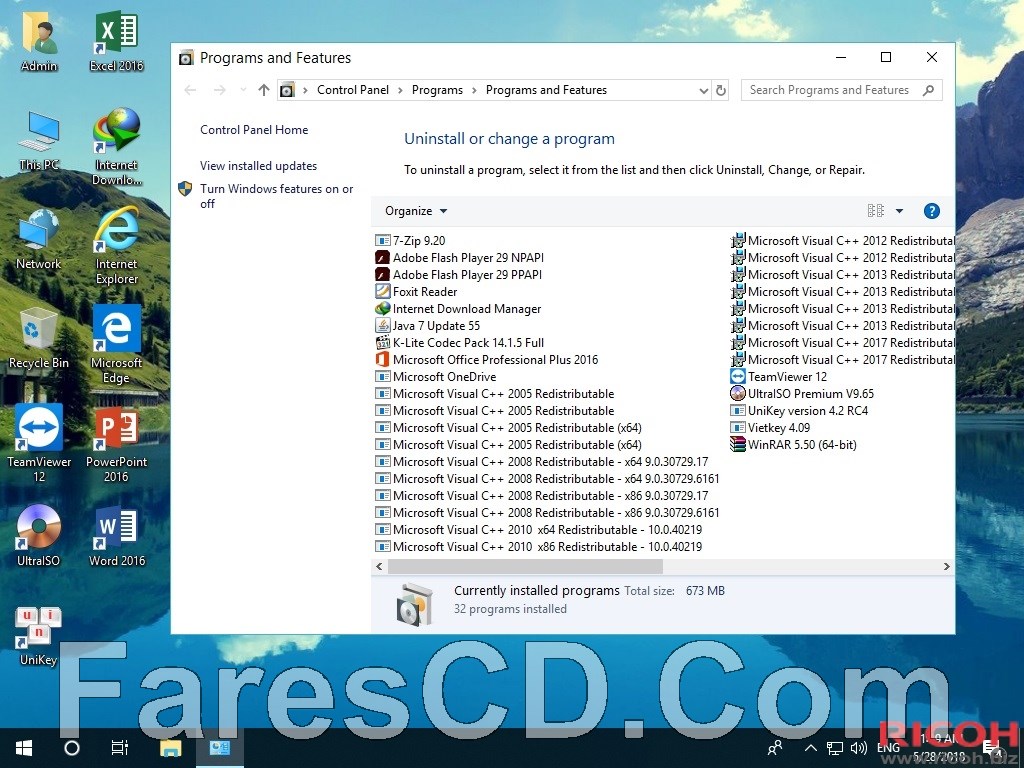Select Vietkey 4.09 in the list

point(771,428)
